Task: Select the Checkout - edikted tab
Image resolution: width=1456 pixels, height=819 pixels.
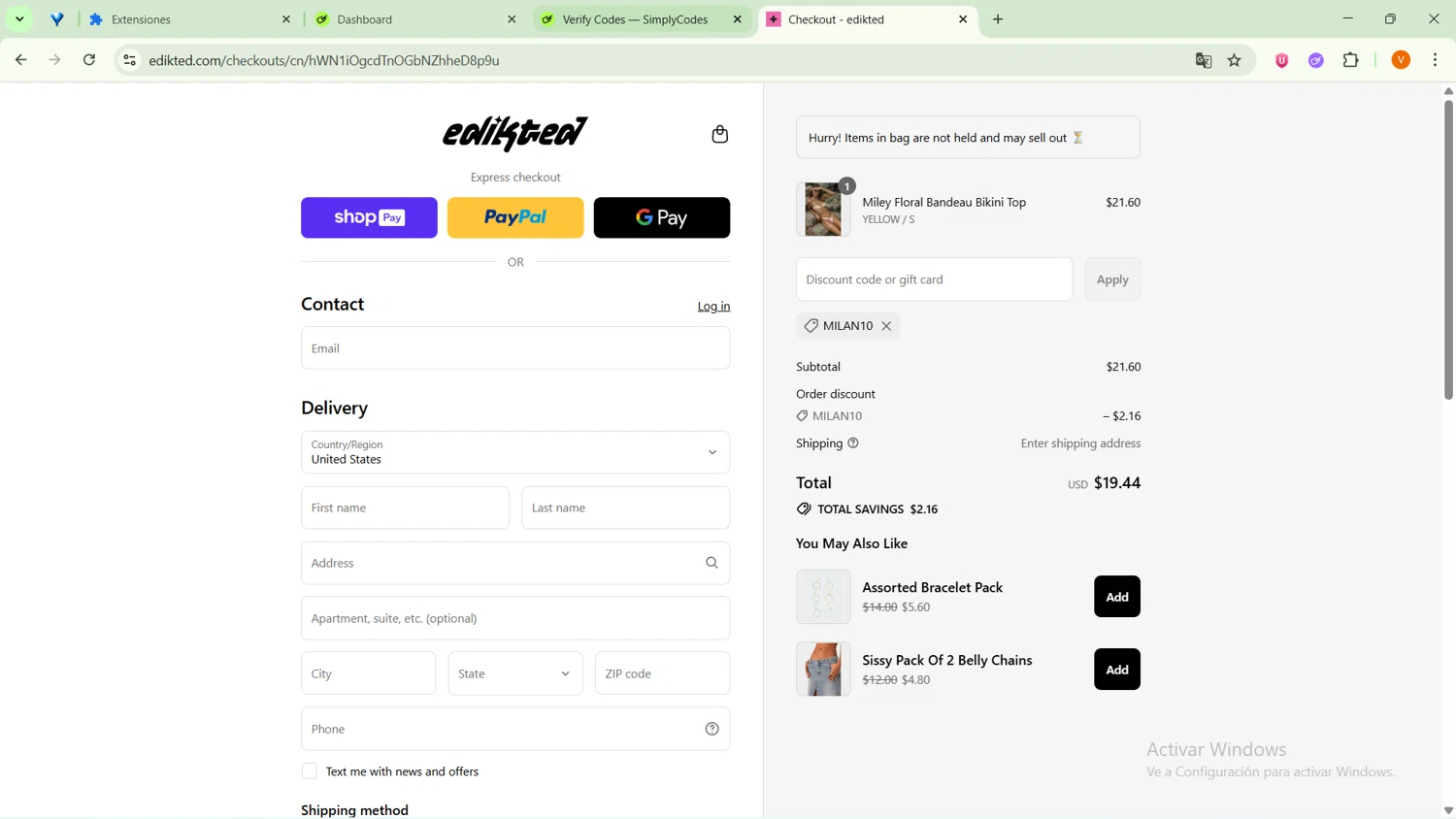Action: point(867,19)
